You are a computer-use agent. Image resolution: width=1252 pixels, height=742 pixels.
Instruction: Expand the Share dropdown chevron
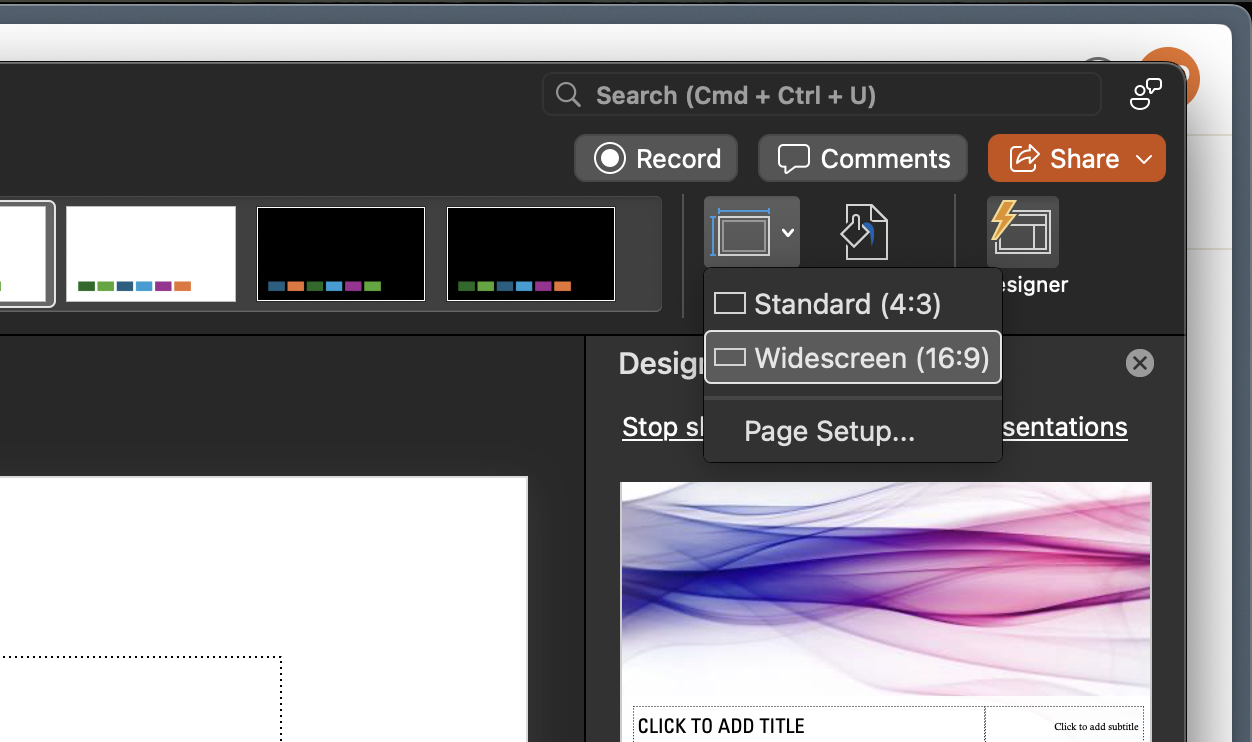pyautogui.click(x=1145, y=159)
